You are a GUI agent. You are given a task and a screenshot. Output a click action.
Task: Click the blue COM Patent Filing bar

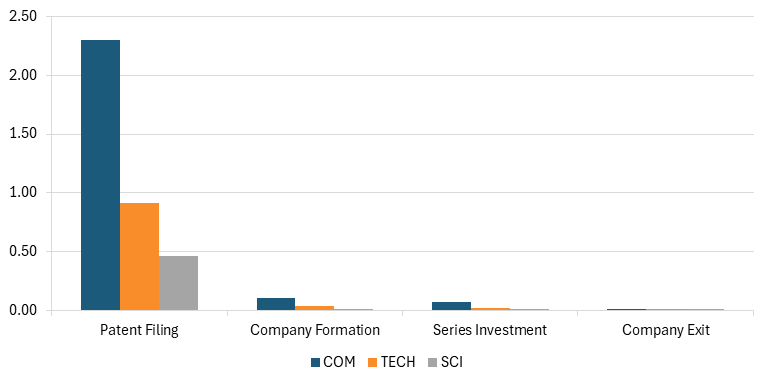coord(100,175)
